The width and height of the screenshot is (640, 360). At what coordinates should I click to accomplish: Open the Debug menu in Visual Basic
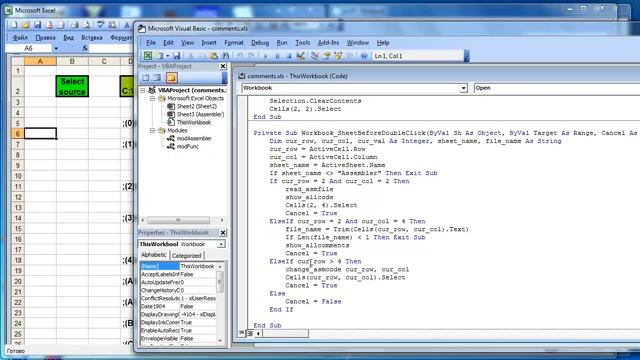point(260,43)
